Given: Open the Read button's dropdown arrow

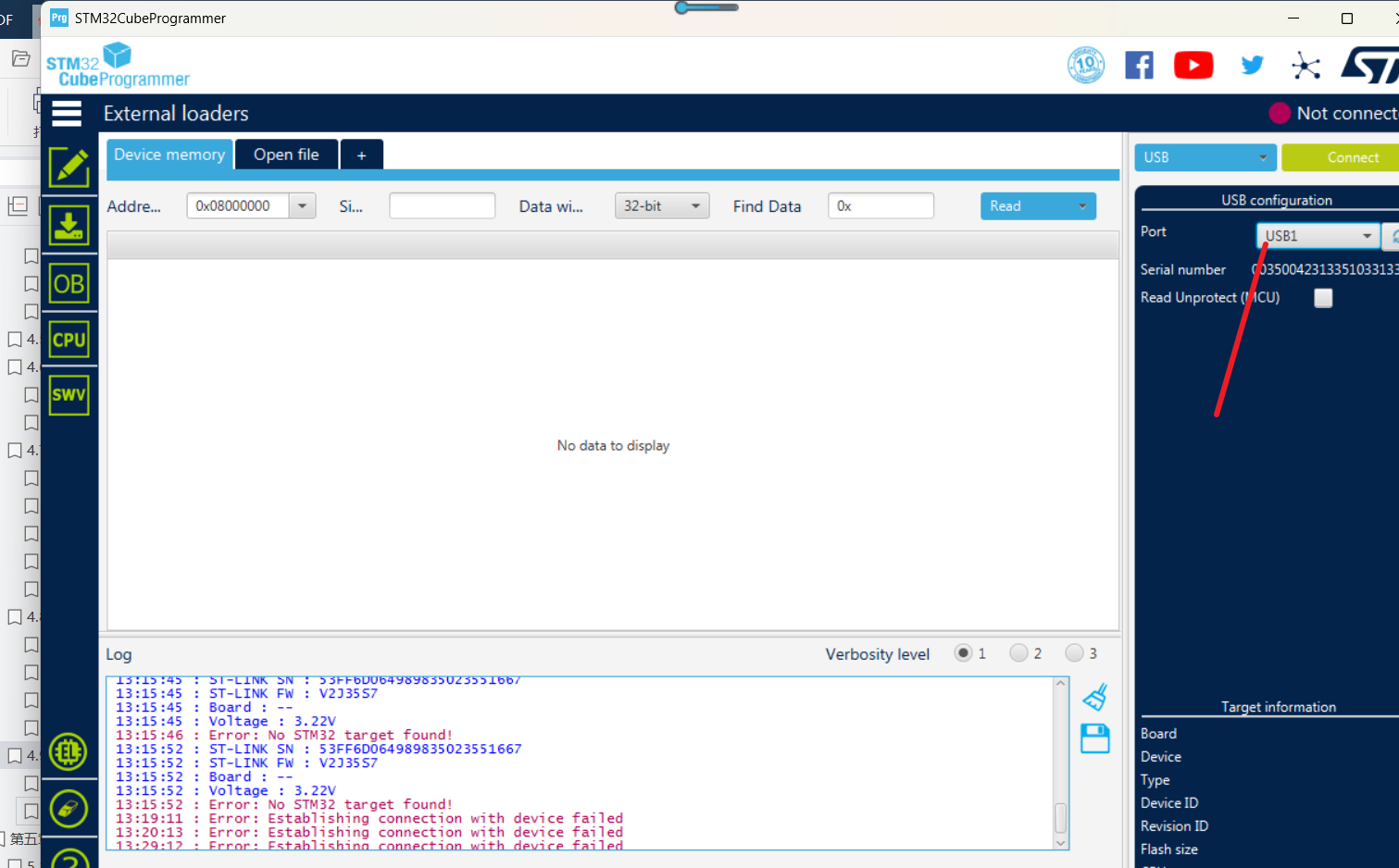Looking at the screenshot, I should [x=1082, y=206].
